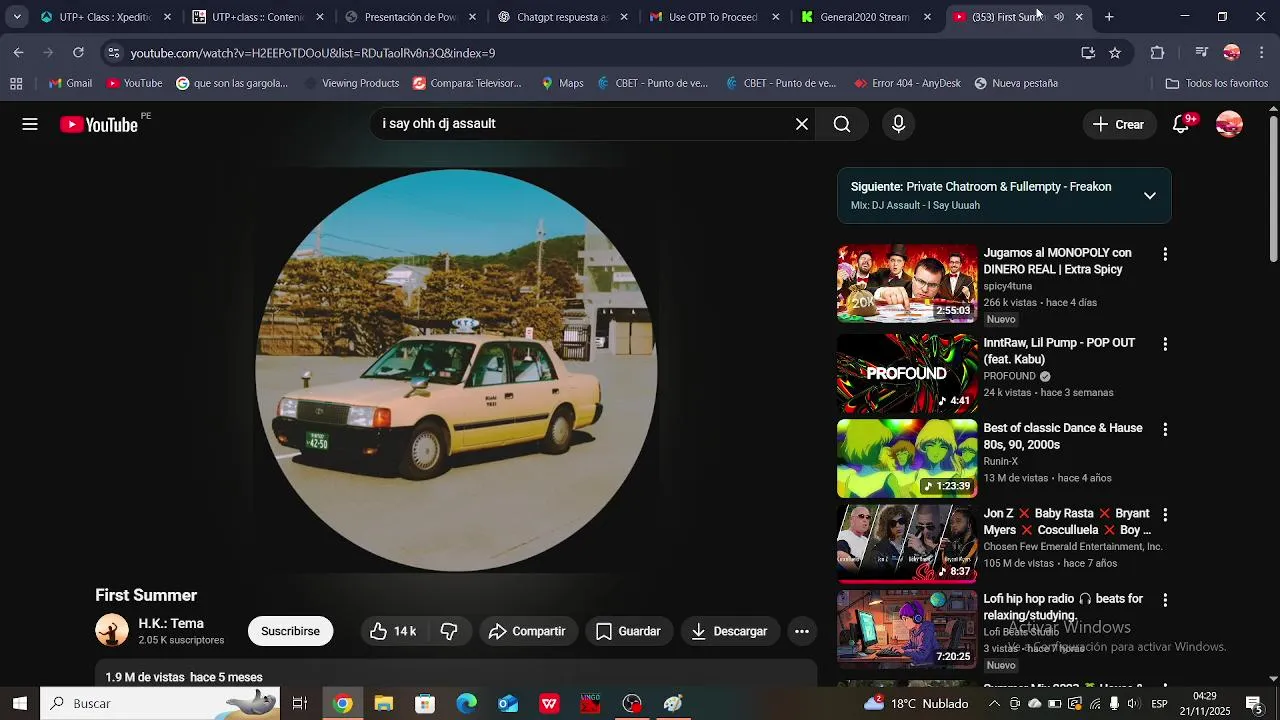The width and height of the screenshot is (1280, 720).
Task: Open Chrome three-dot menu
Action: (x=1262, y=53)
